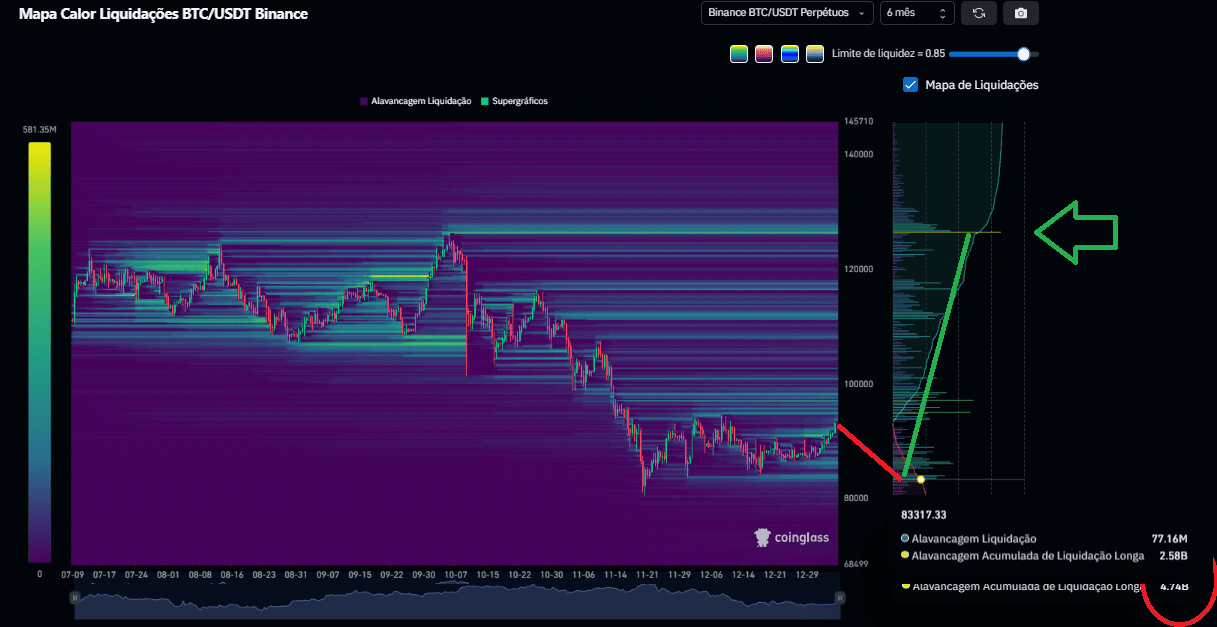The image size is (1217, 627).
Task: Open the Binance BTC/USDT Perpétuos dropdown
Action: click(x=786, y=13)
